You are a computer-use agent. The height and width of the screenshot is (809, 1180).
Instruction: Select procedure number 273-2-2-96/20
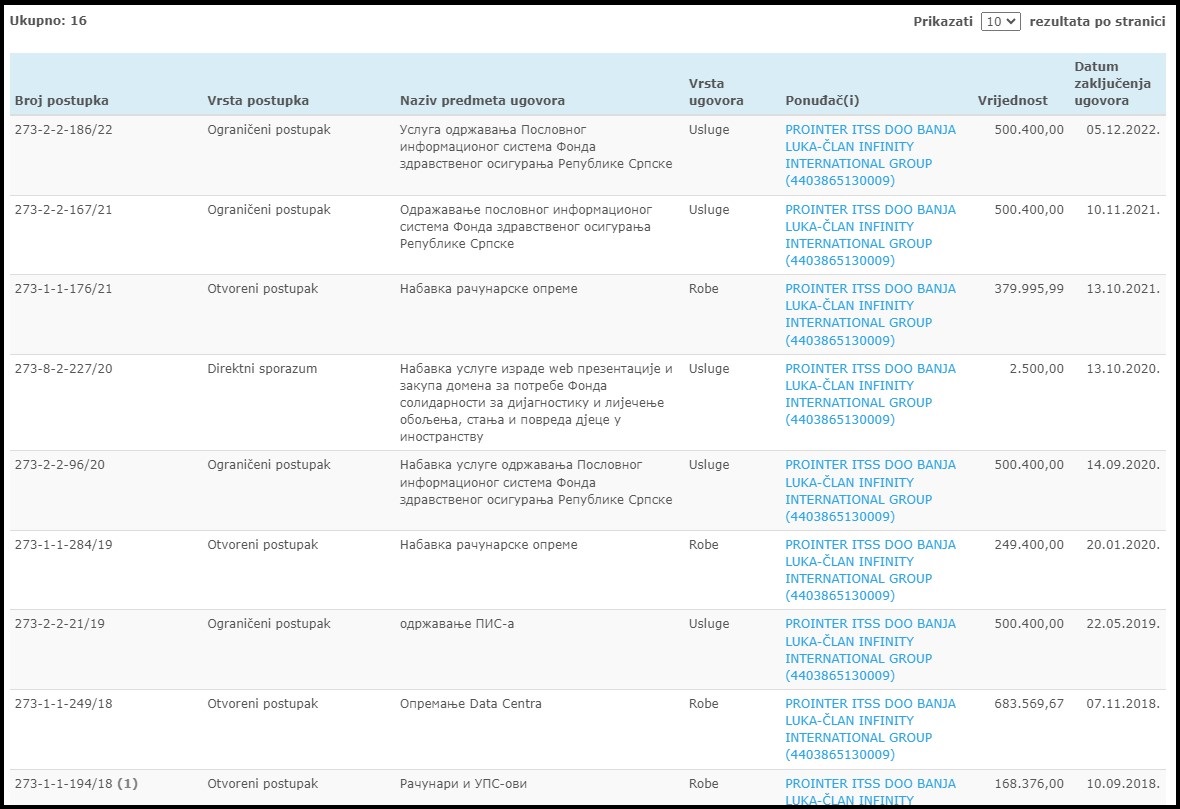[59, 464]
